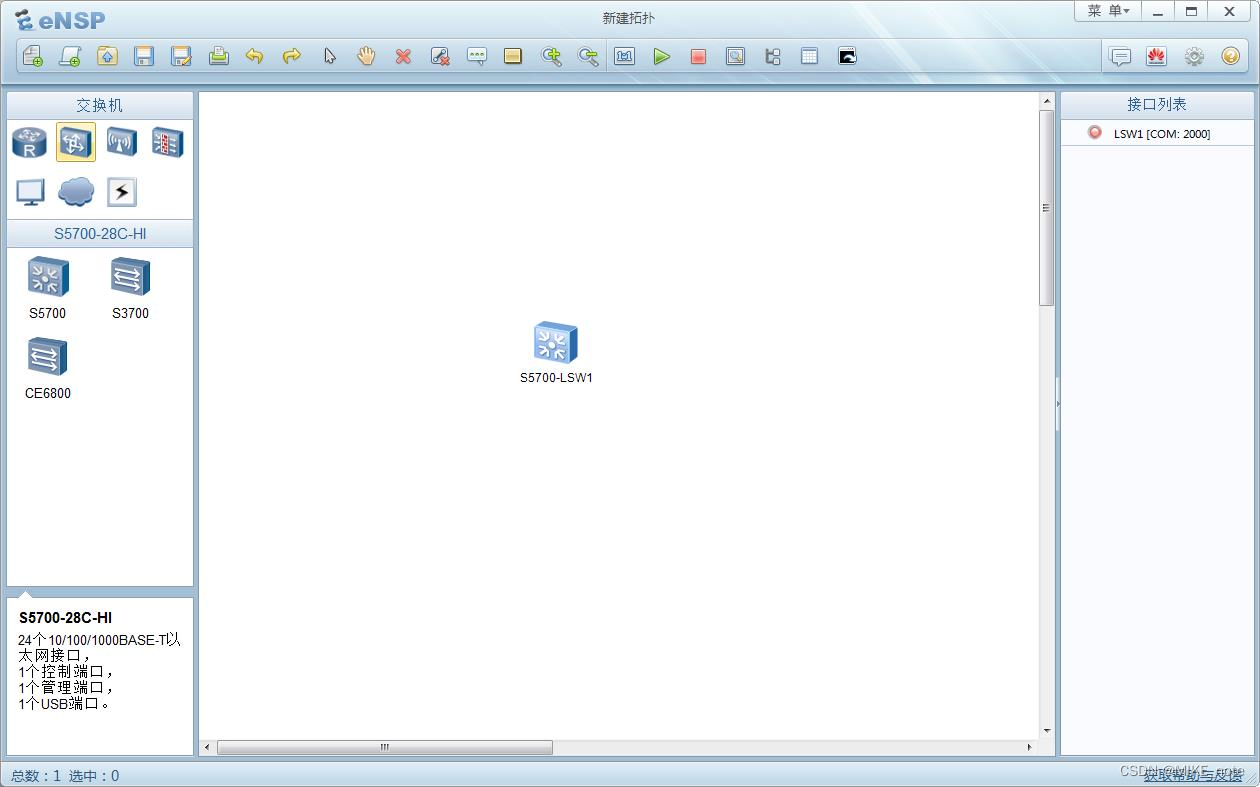This screenshot has height=787, width=1260.
Task: Click the scroll left arrow of canvas
Action: tap(208, 747)
